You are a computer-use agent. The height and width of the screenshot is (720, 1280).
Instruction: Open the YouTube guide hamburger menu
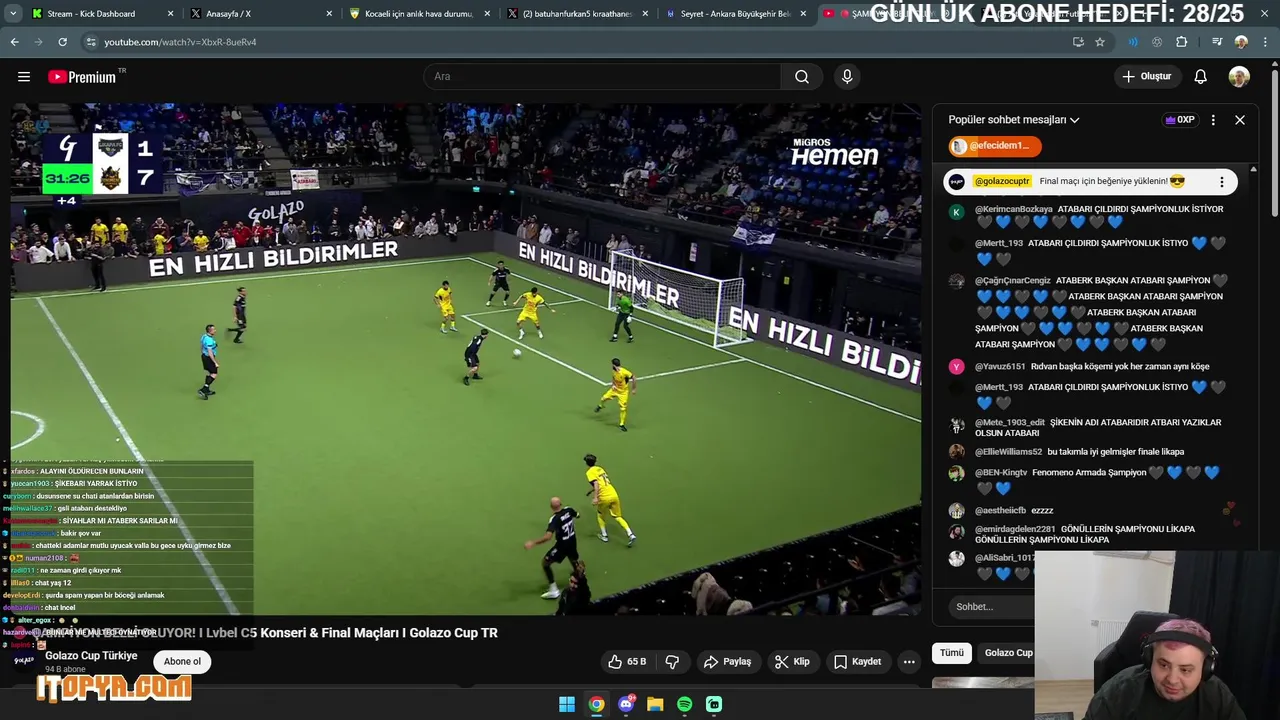point(24,77)
